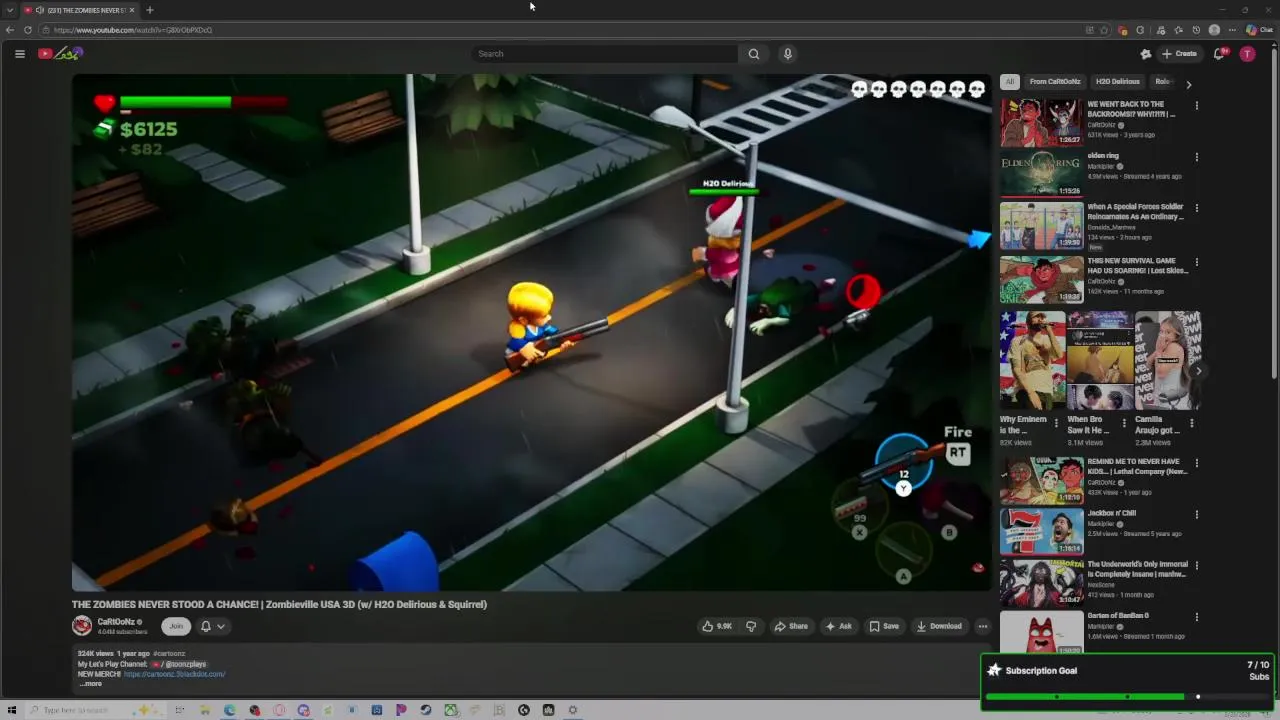Open the Windows Start menu
The width and height of the screenshot is (1280, 720).
pos(11,710)
